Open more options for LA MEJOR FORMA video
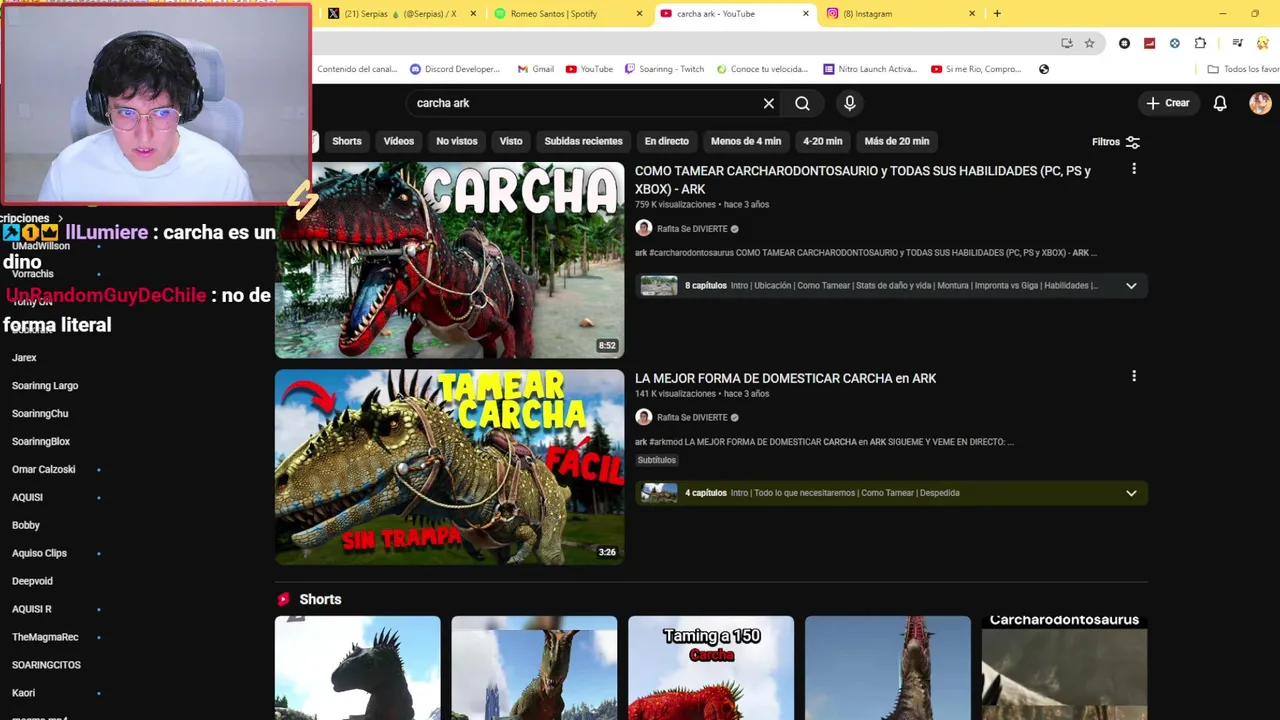 point(1134,376)
